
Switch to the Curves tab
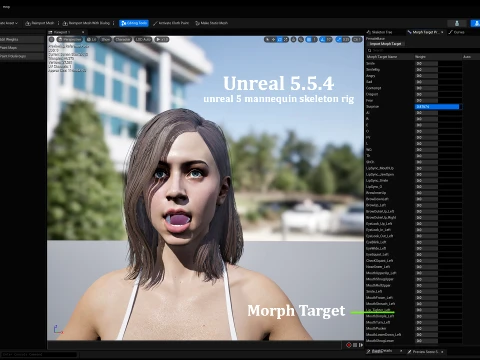pos(457,32)
